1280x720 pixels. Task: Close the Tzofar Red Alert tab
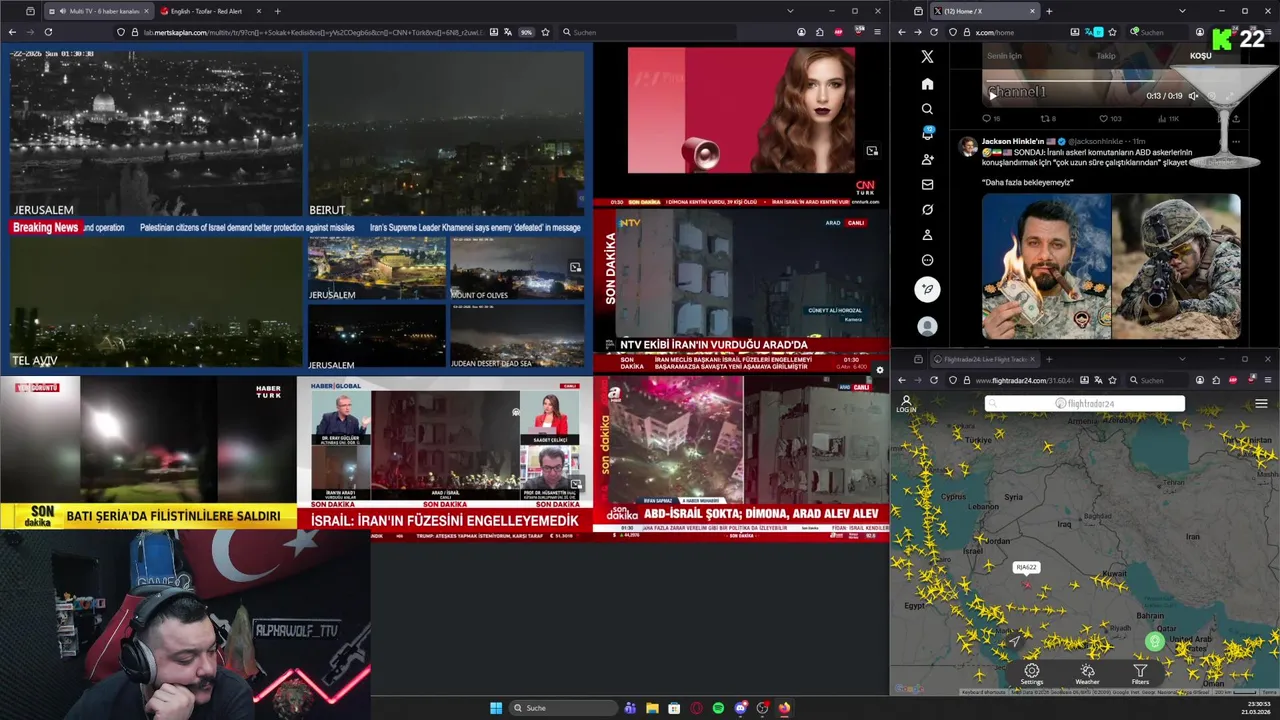(258, 11)
